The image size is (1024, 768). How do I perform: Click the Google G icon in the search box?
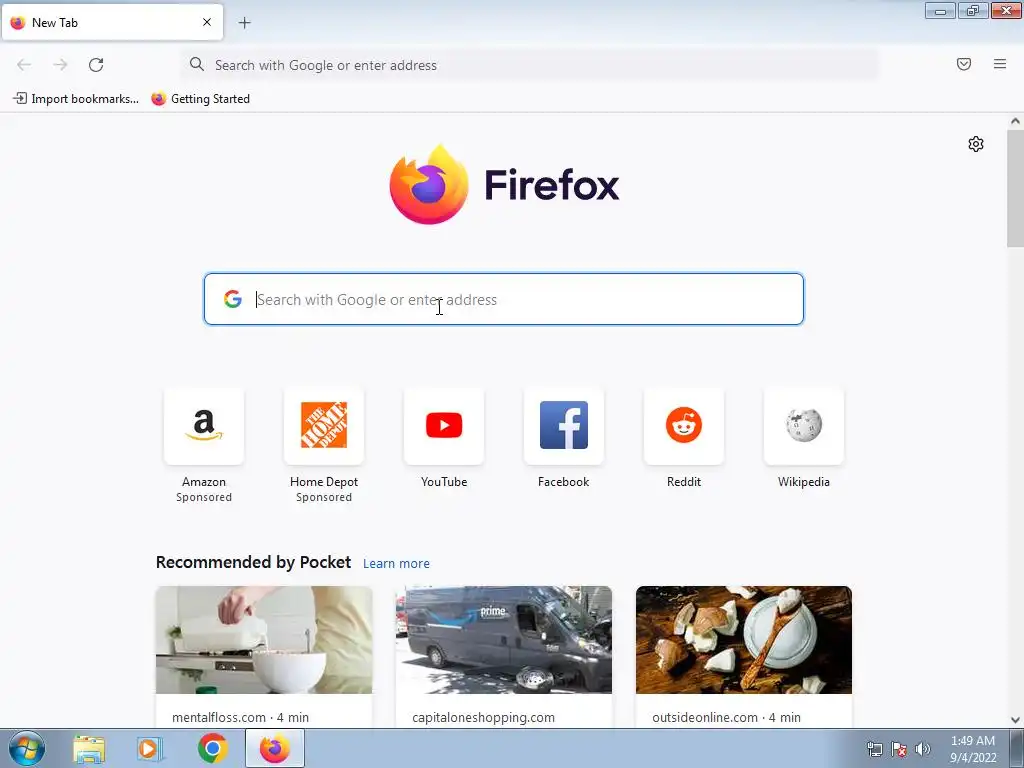coord(232,299)
